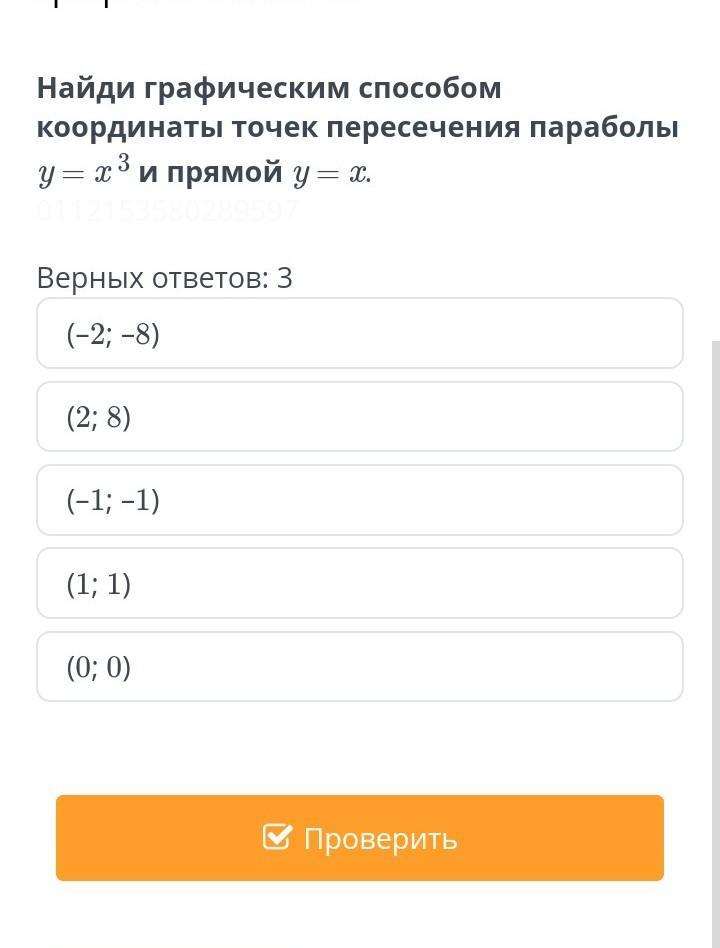Tick the answer option (−1; −1)

tap(360, 500)
